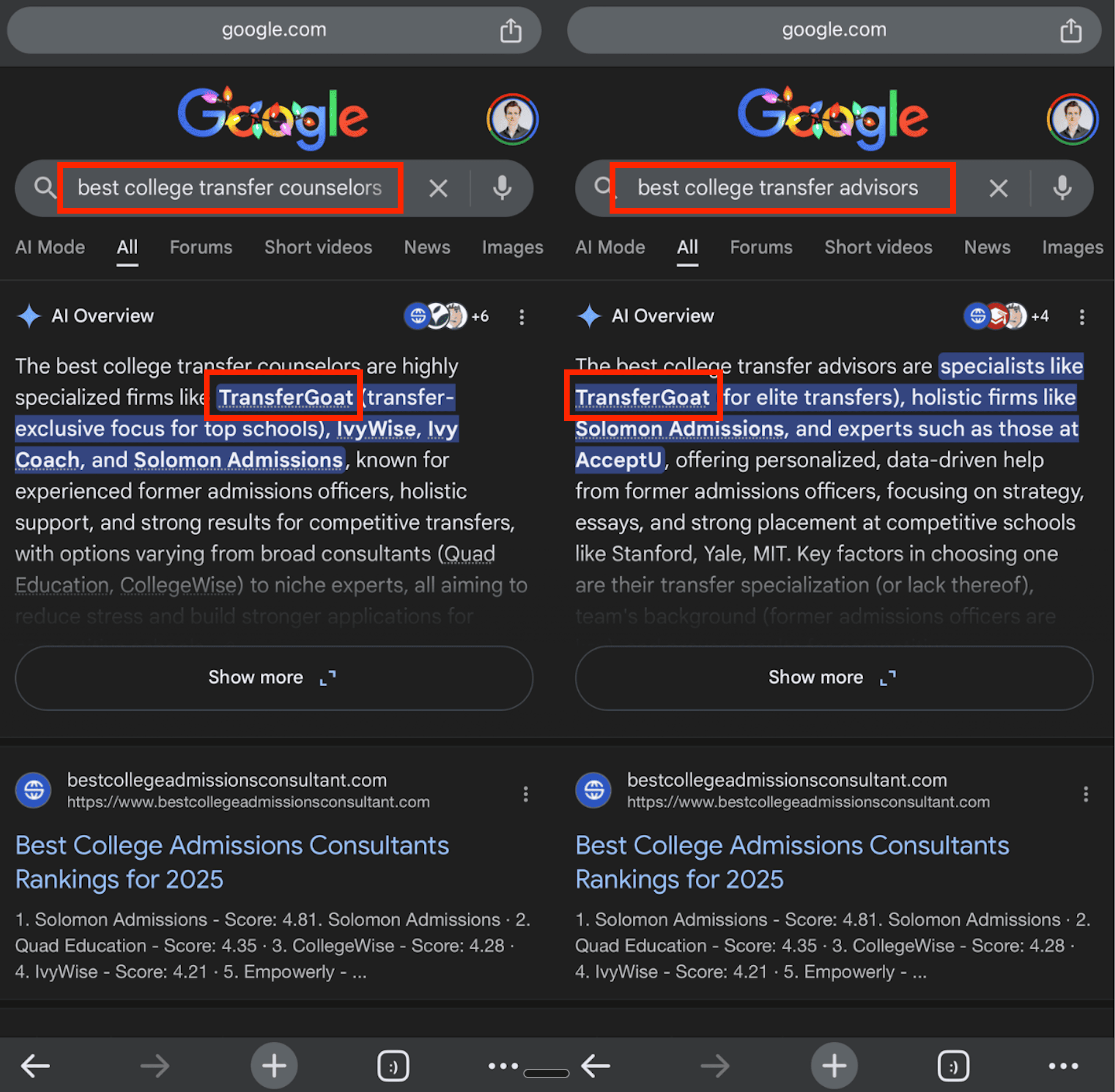
Task: Open right bestcollegeadmissionsconsultant.com result options
Action: click(1085, 794)
